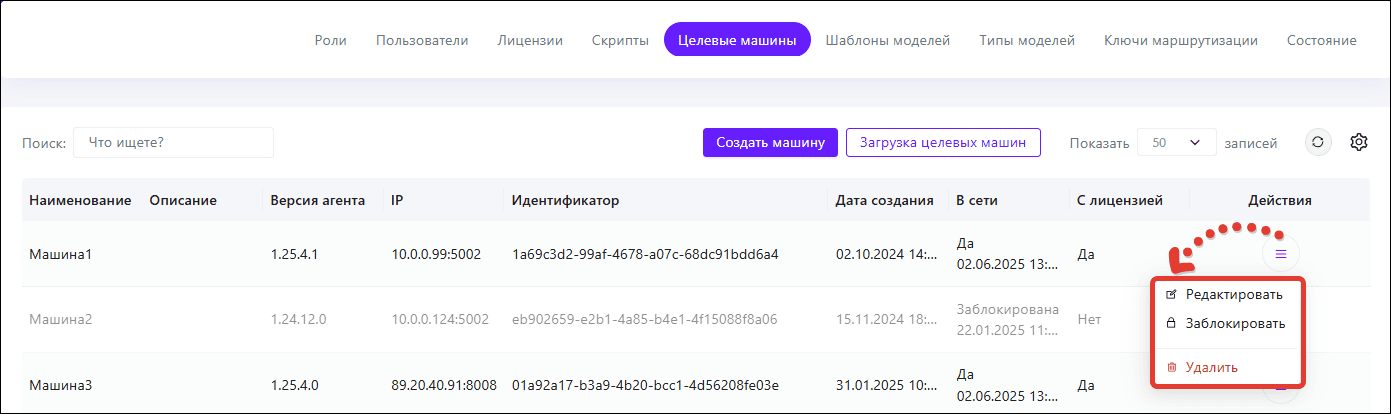Switch to the Роли tab
Screen dimensions: 1391x414
tap(330, 41)
